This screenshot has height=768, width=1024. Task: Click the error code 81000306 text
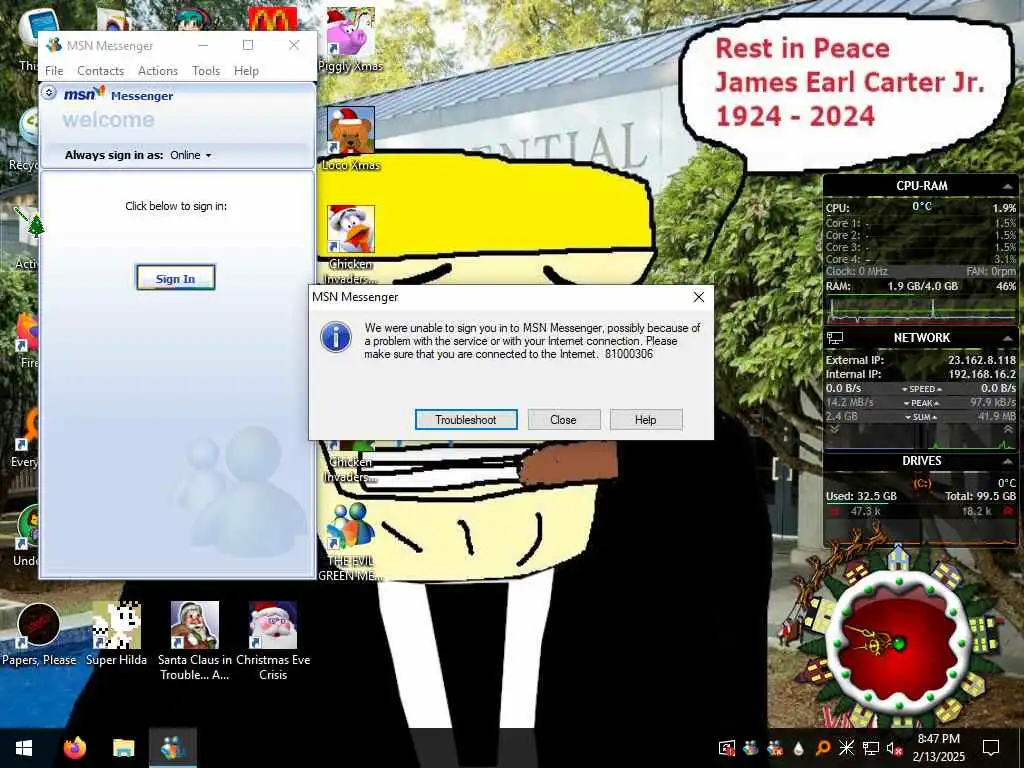click(629, 354)
